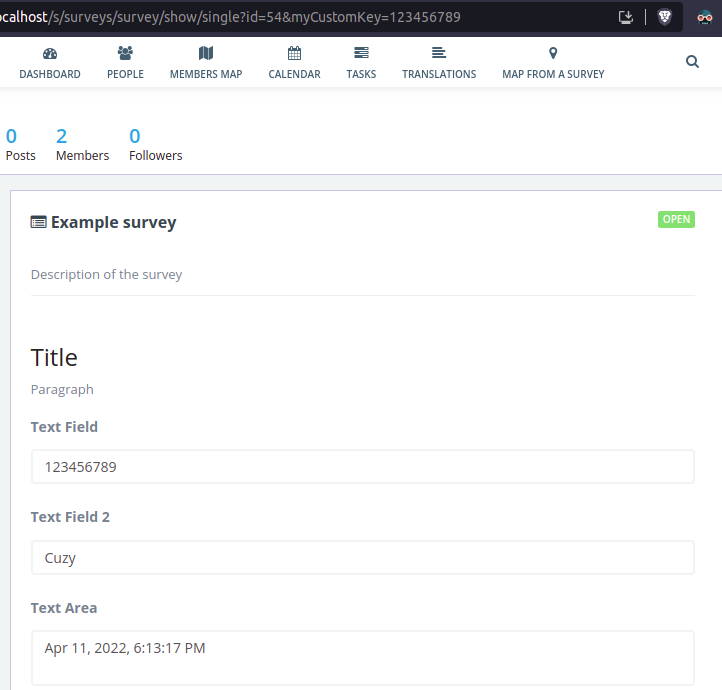The image size is (722, 690).
Task: Click the Example survey title
Action: pos(113,222)
